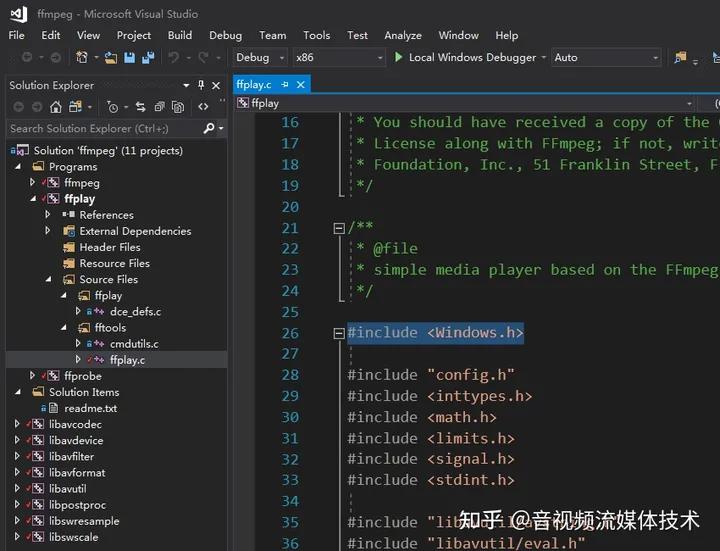Collapse the include block at line 26
The height and width of the screenshot is (551, 720).
[x=339, y=333]
